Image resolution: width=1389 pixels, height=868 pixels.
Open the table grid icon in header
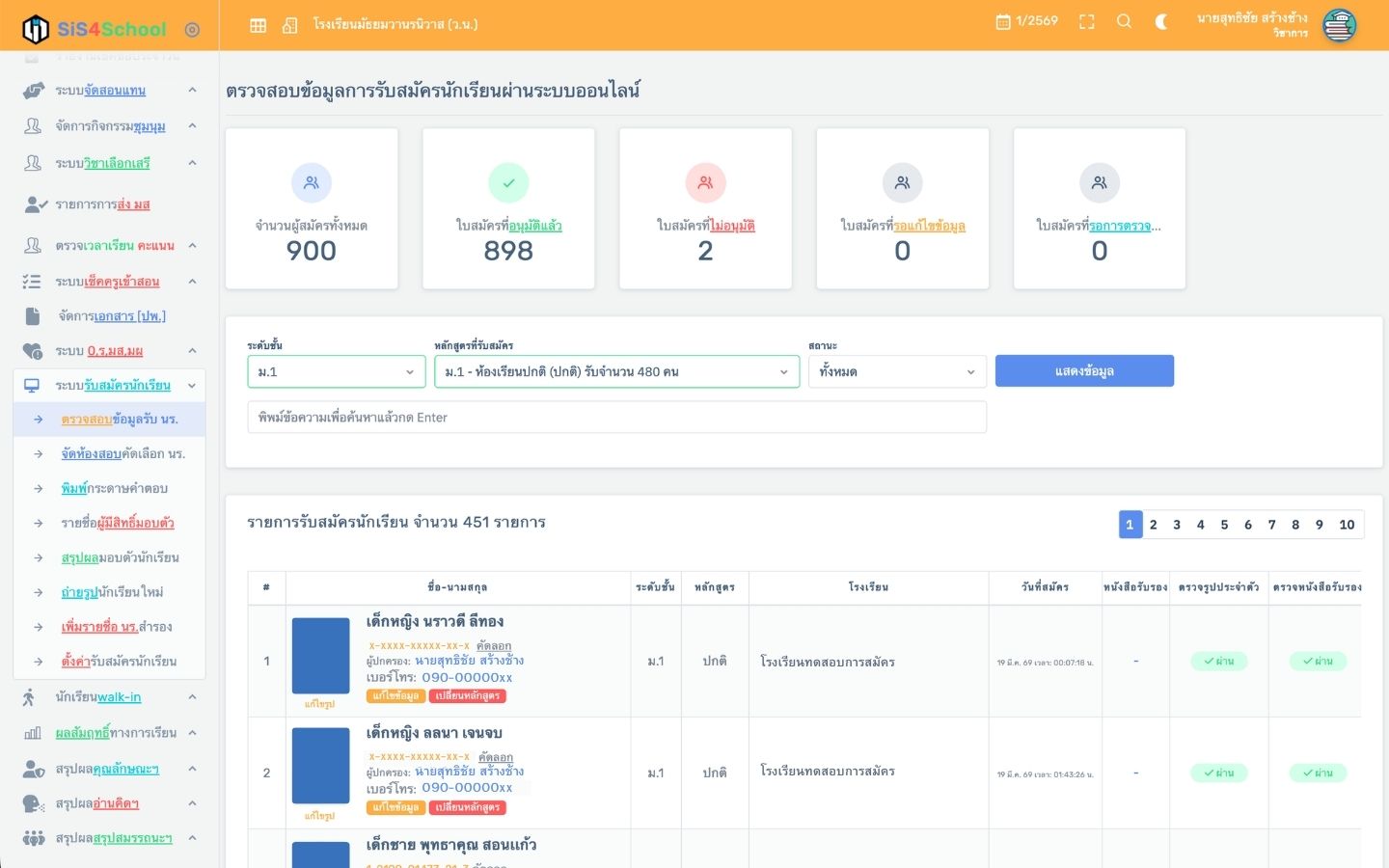(258, 25)
